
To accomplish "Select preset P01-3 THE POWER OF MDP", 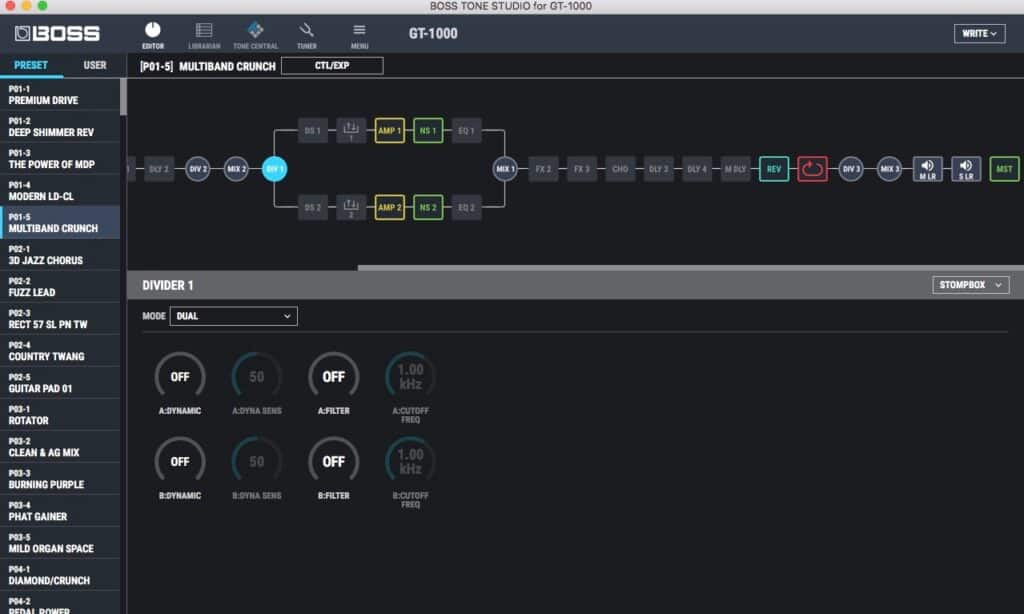I will [x=60, y=159].
